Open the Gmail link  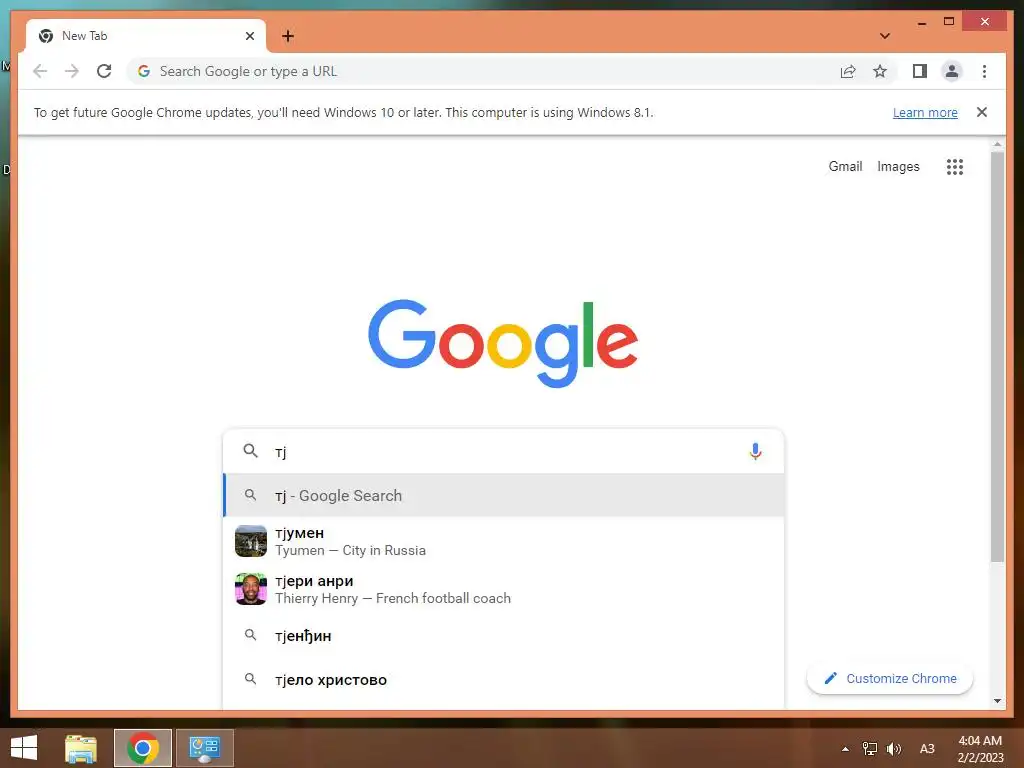tap(845, 167)
